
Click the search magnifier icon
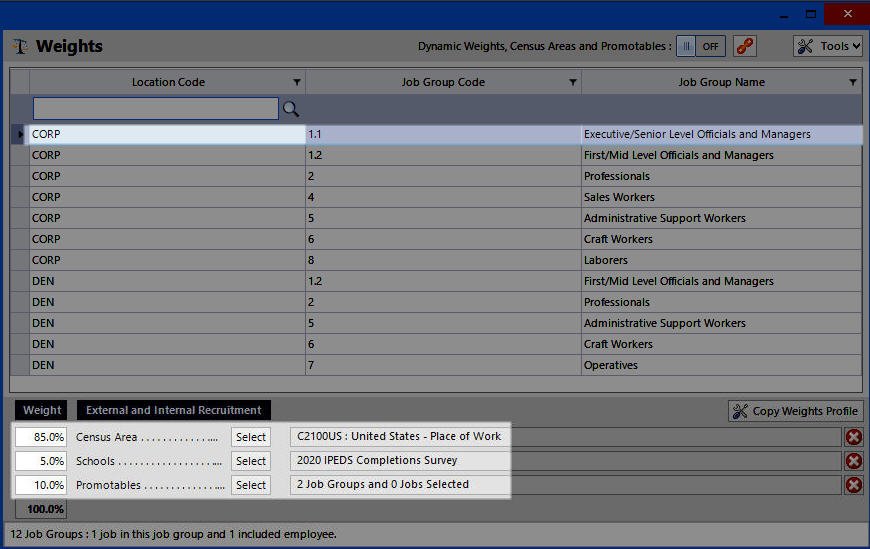pyautogui.click(x=291, y=109)
